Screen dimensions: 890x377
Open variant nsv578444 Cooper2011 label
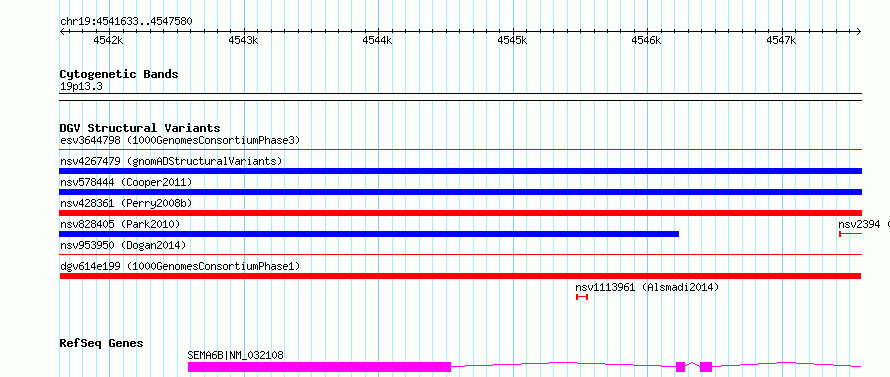point(126,182)
